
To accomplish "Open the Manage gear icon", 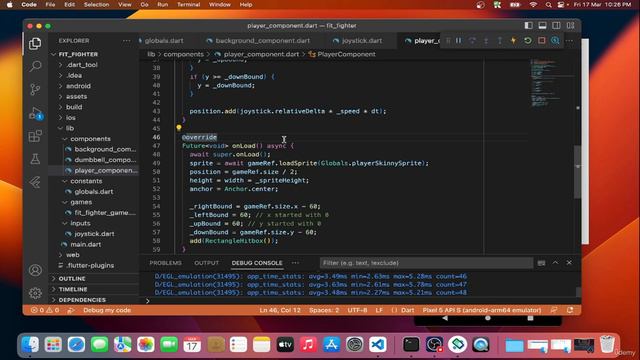I will (x=35, y=293).
